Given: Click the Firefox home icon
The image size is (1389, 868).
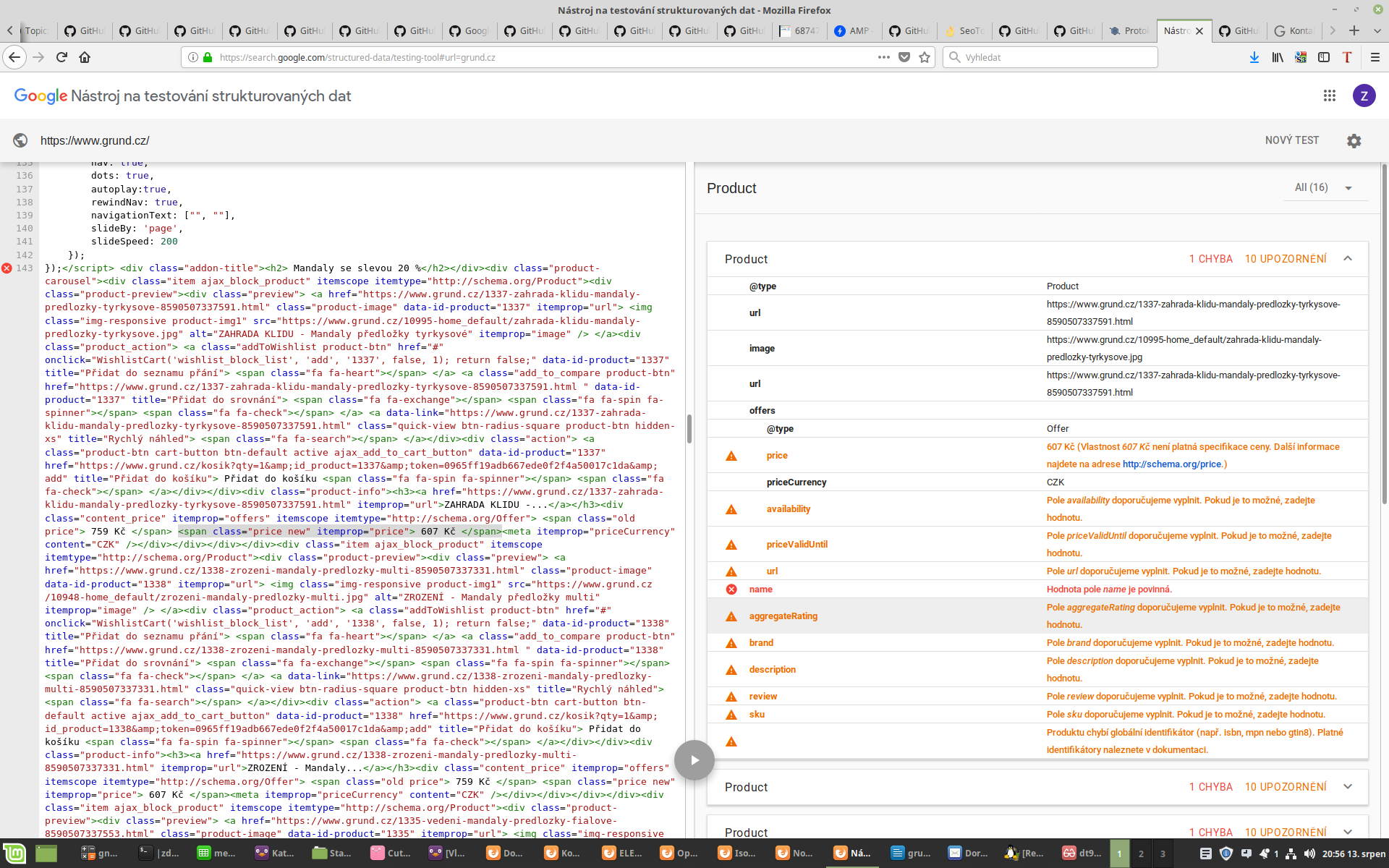Looking at the screenshot, I should tap(85, 57).
